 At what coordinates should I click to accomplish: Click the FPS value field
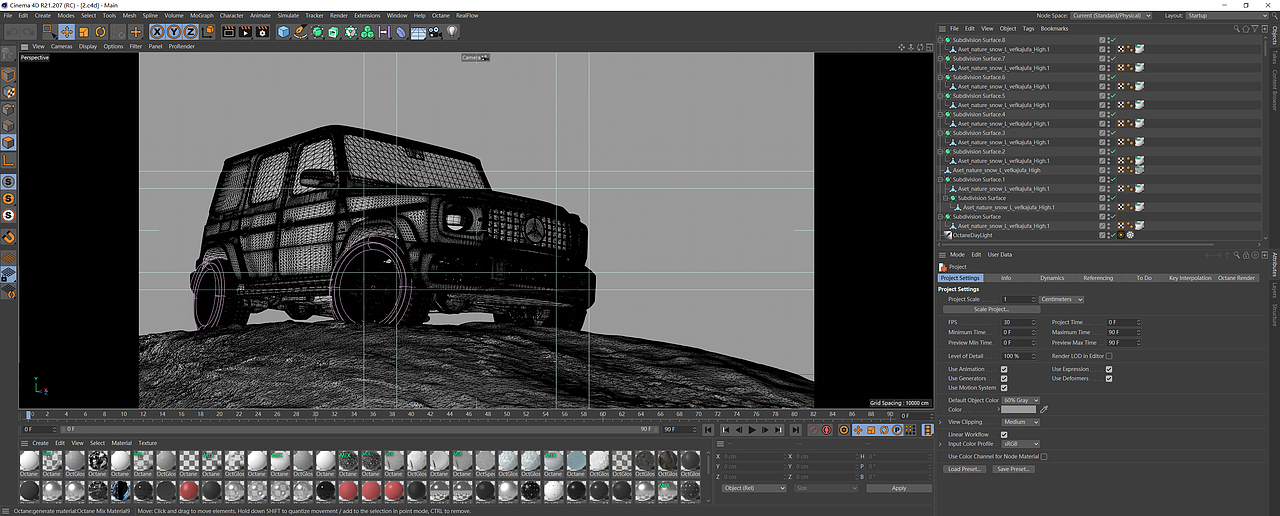[x=1018, y=322]
